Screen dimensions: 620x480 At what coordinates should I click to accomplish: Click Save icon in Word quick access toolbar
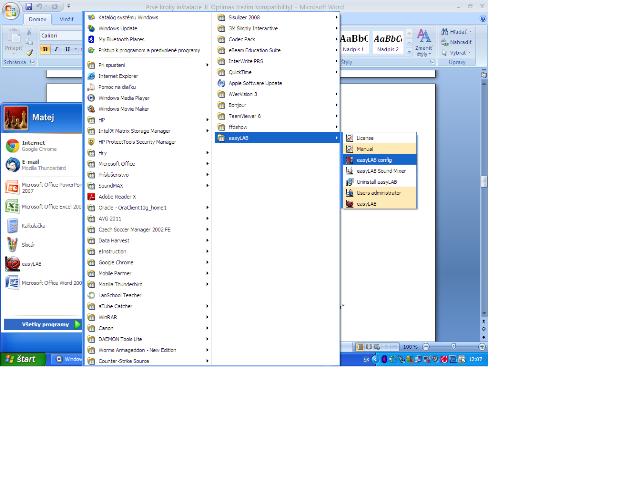click(x=29, y=7)
